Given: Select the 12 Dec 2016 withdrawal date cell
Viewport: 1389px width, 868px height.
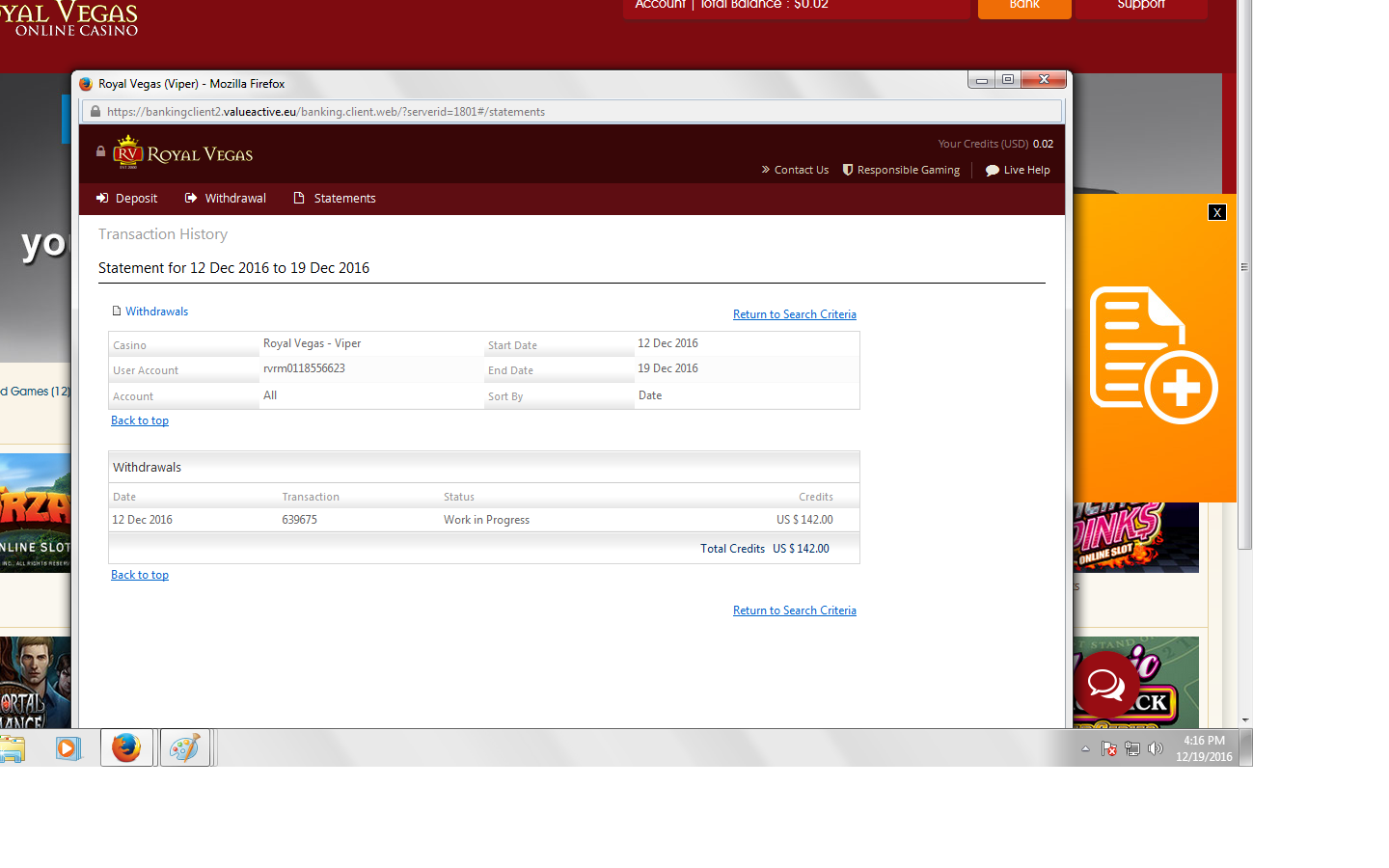Looking at the screenshot, I should coord(142,520).
